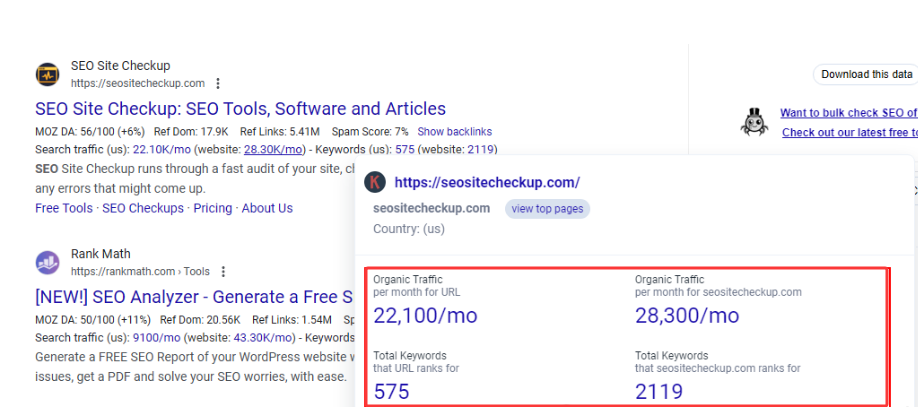Click the Country: (us) text
Image resolution: width=918 pixels, height=407 pixels.
click(x=409, y=229)
